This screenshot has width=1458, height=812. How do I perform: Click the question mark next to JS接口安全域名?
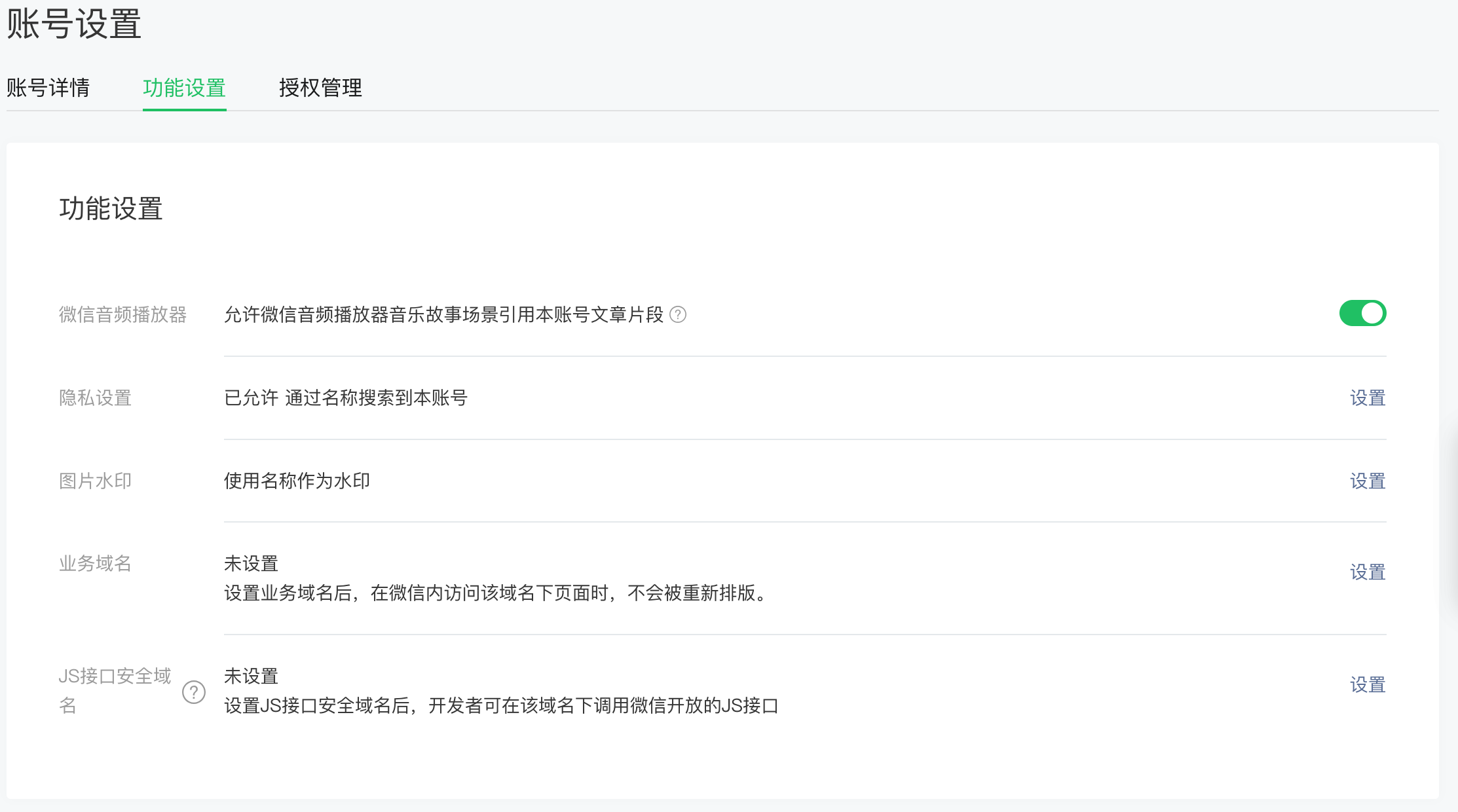coord(194,692)
